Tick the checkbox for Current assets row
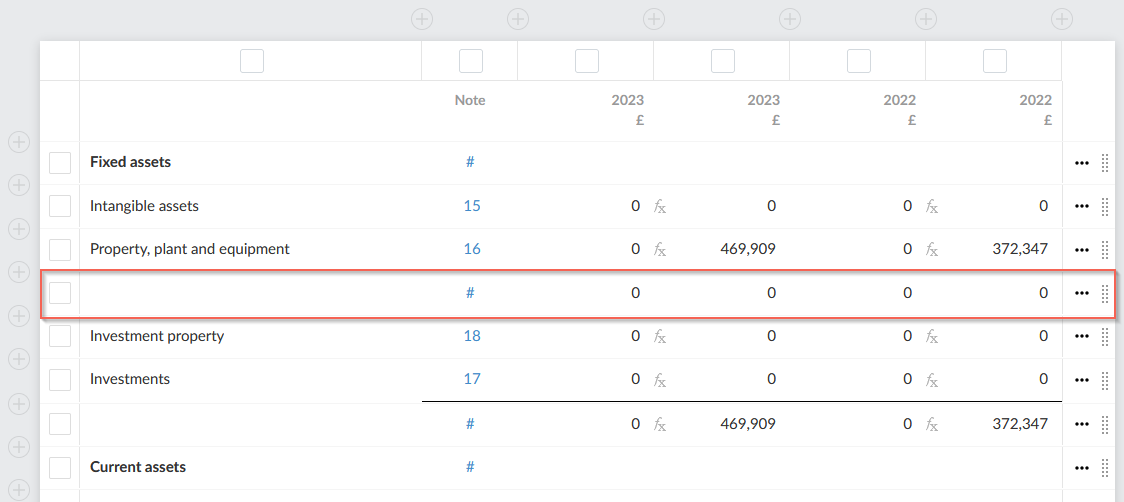This screenshot has width=1124, height=502. [x=59, y=468]
